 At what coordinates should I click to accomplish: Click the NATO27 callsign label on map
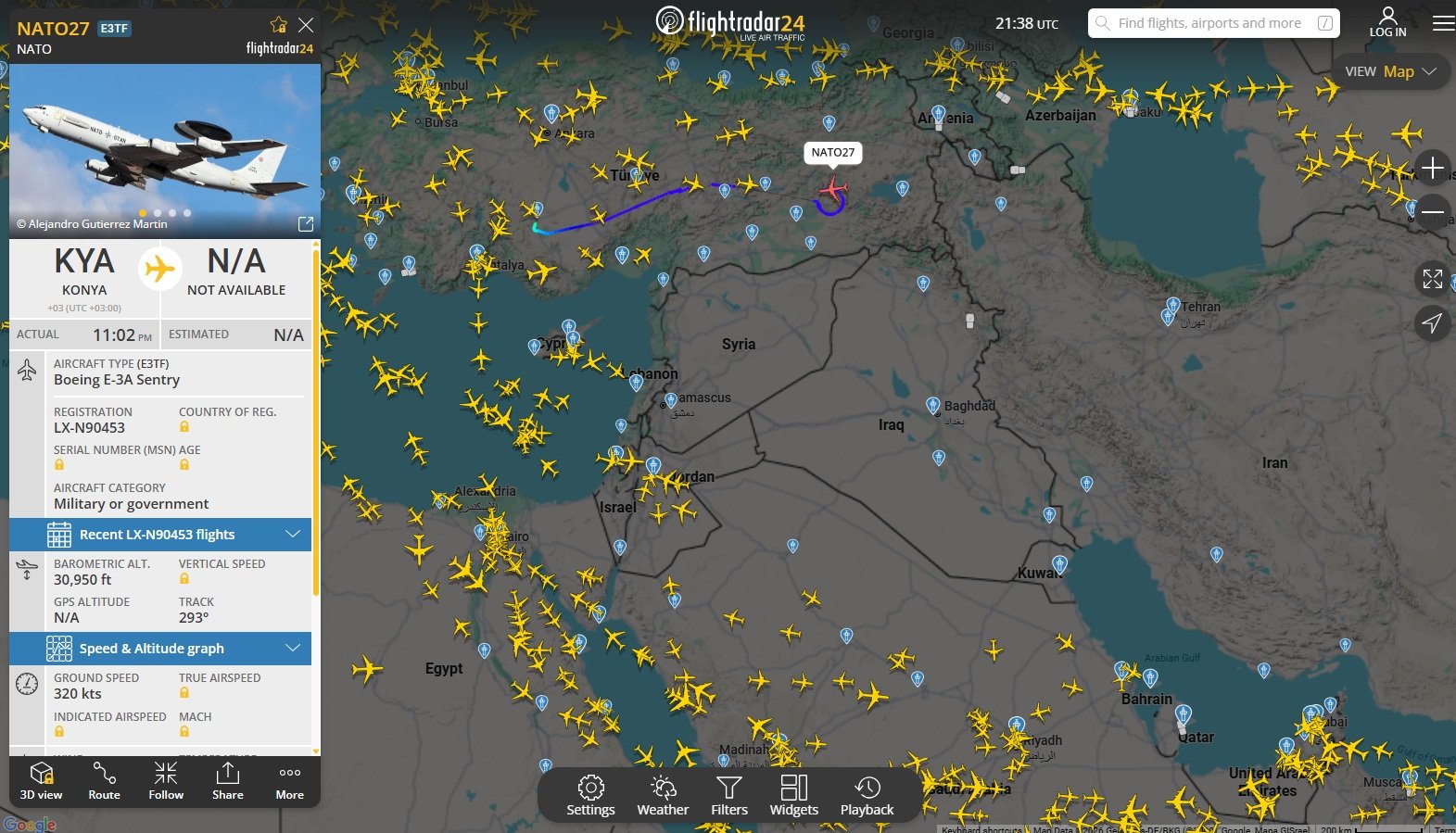coord(833,153)
